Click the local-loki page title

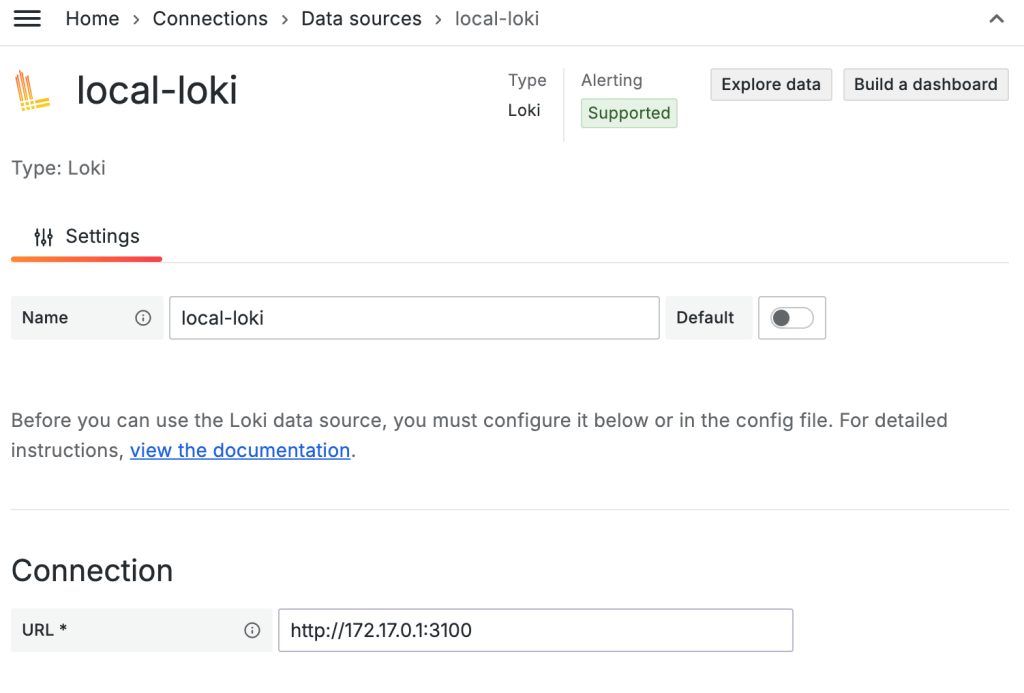[x=157, y=90]
